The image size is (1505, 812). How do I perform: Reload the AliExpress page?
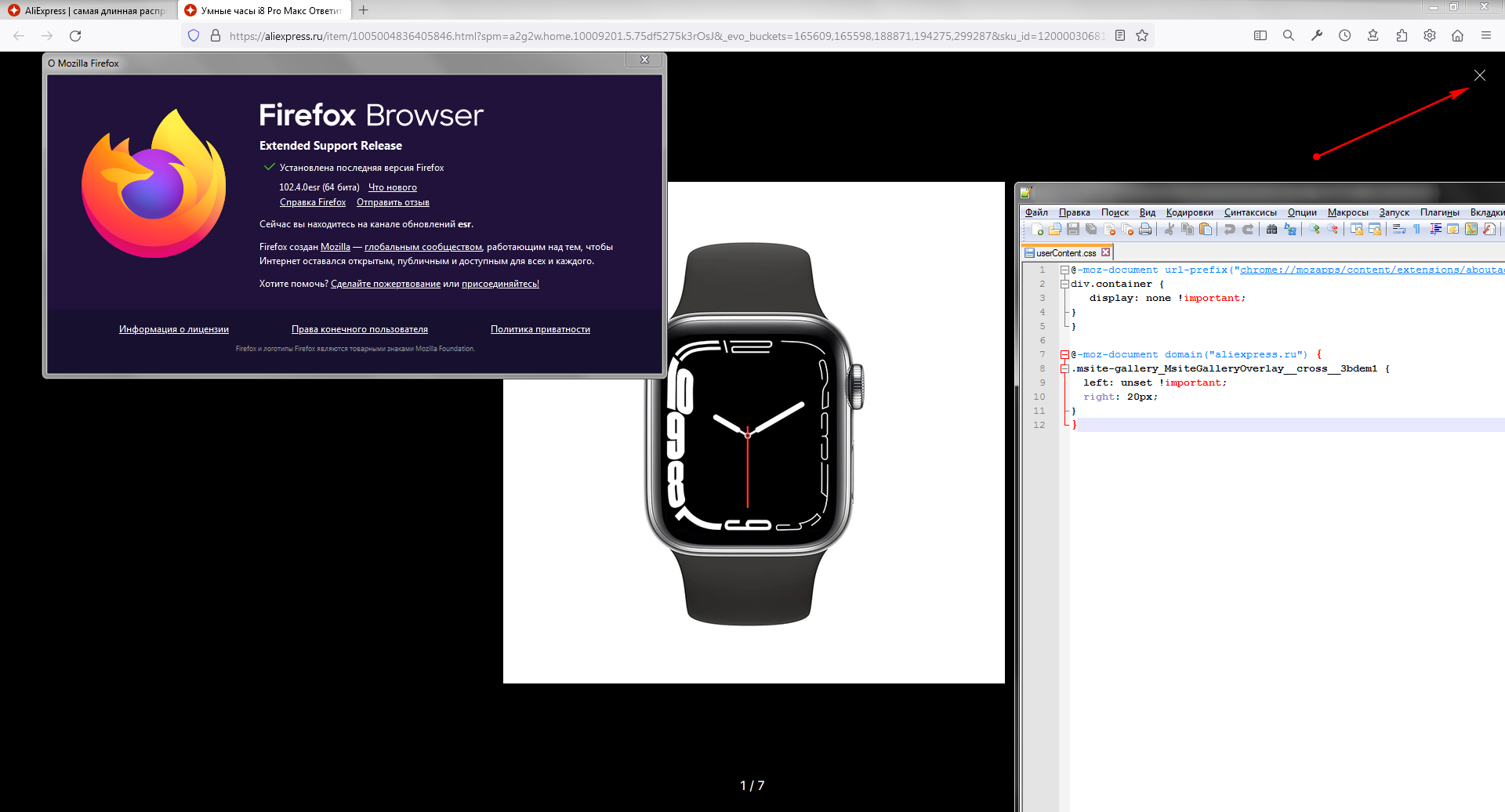75,36
